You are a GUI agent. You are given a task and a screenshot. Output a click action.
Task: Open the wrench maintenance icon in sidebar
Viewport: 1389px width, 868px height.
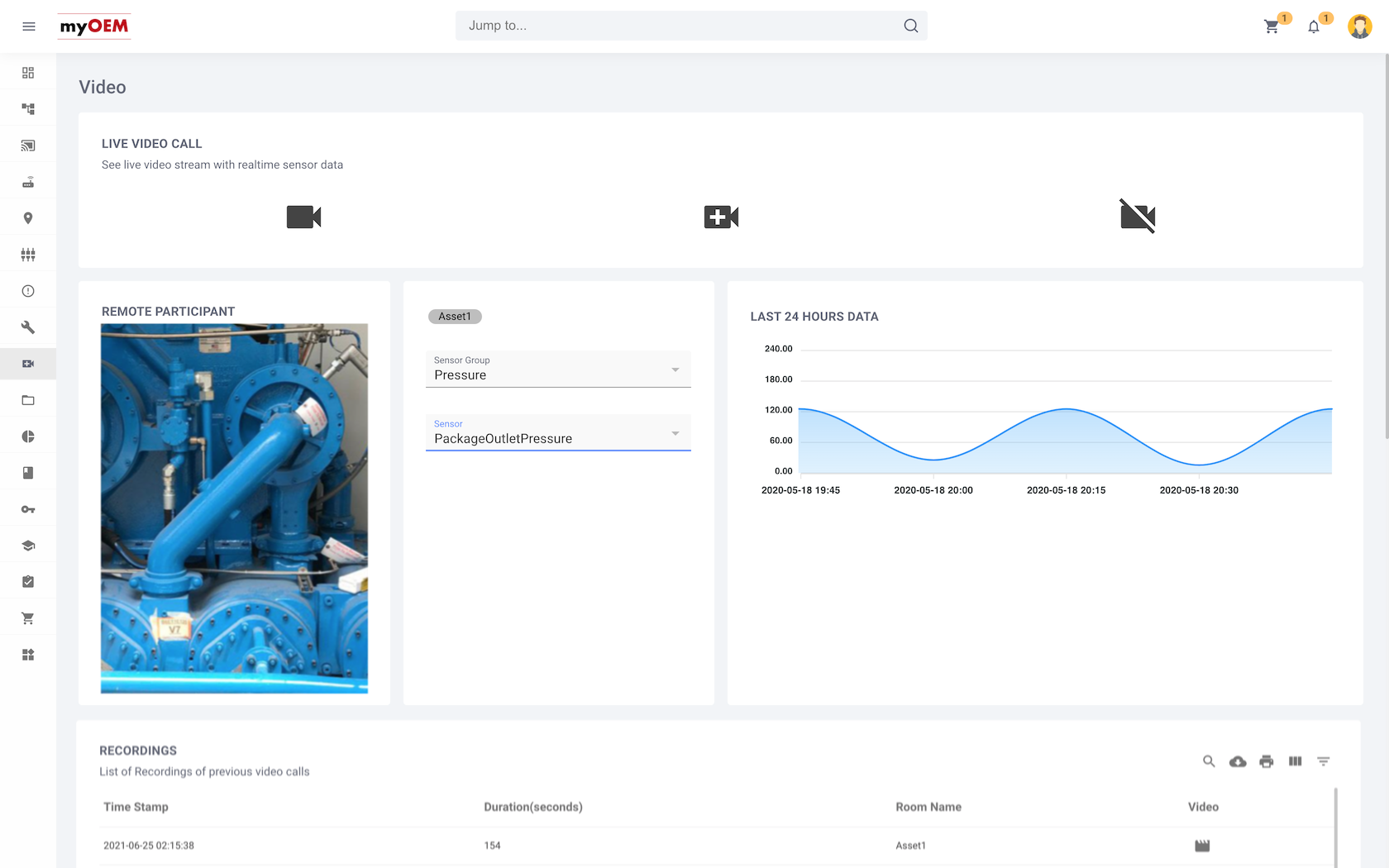pos(28,327)
